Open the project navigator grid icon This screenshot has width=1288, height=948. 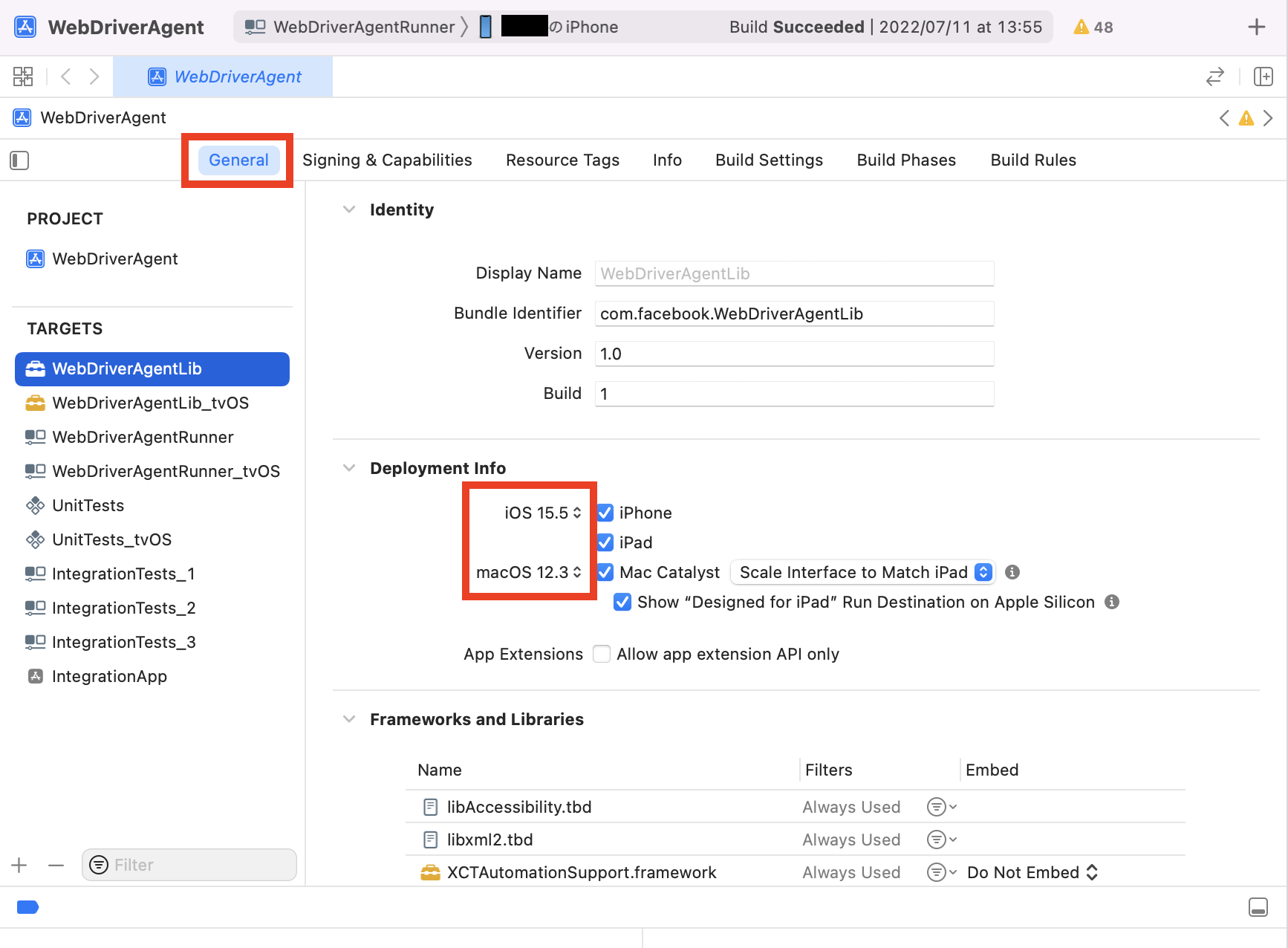[23, 77]
